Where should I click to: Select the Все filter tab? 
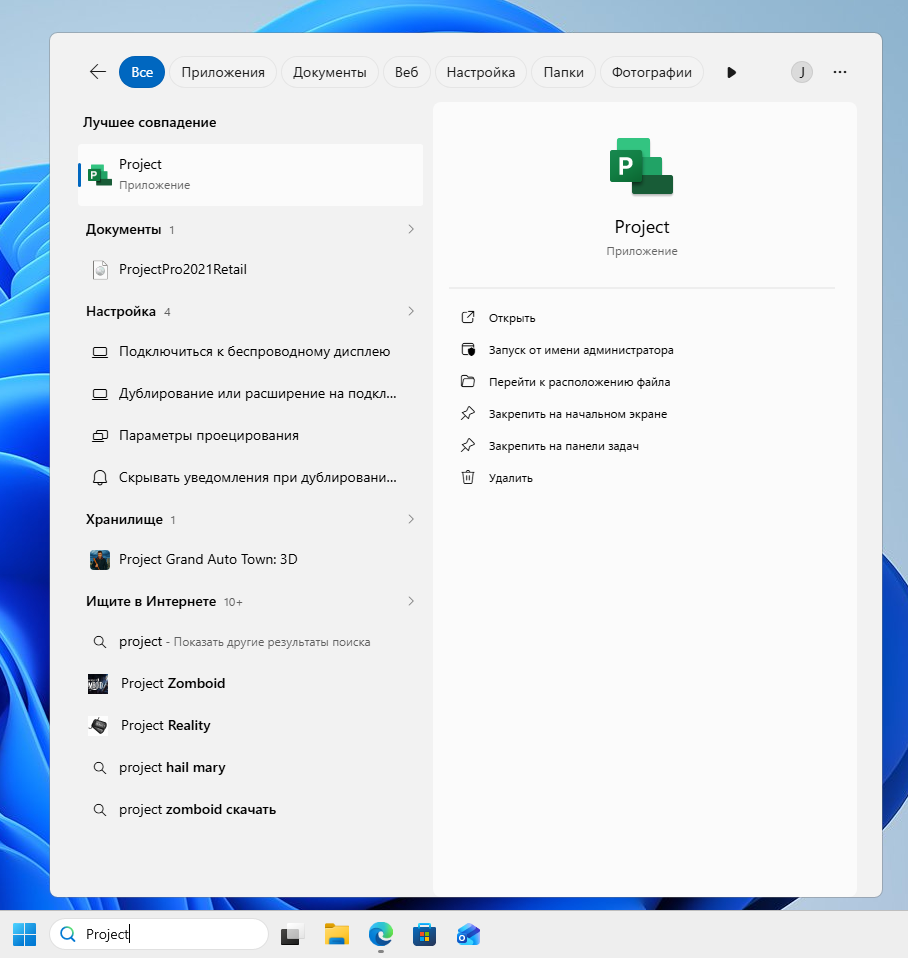[x=142, y=72]
